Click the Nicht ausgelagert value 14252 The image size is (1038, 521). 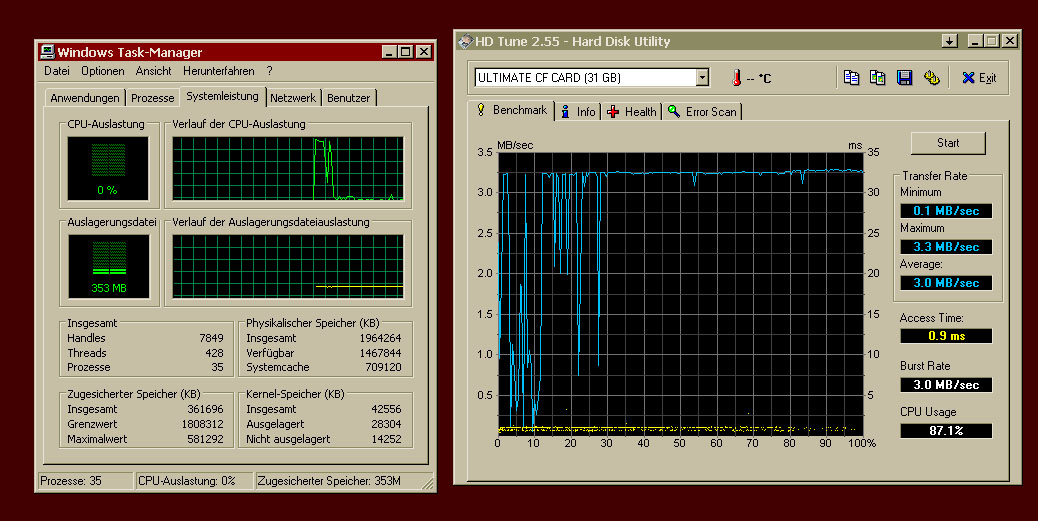click(386, 439)
